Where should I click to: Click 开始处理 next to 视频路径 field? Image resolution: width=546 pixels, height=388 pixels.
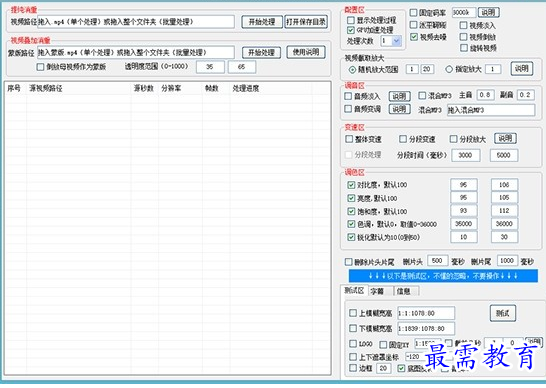coord(262,22)
